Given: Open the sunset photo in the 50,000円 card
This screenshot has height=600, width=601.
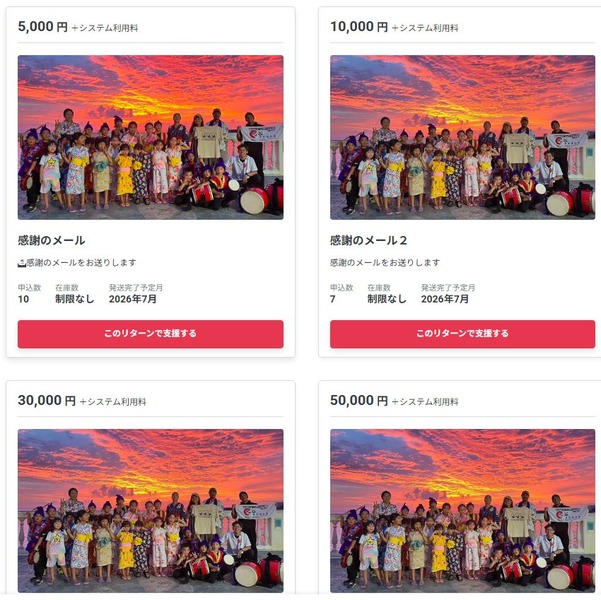Looking at the screenshot, I should [463, 511].
